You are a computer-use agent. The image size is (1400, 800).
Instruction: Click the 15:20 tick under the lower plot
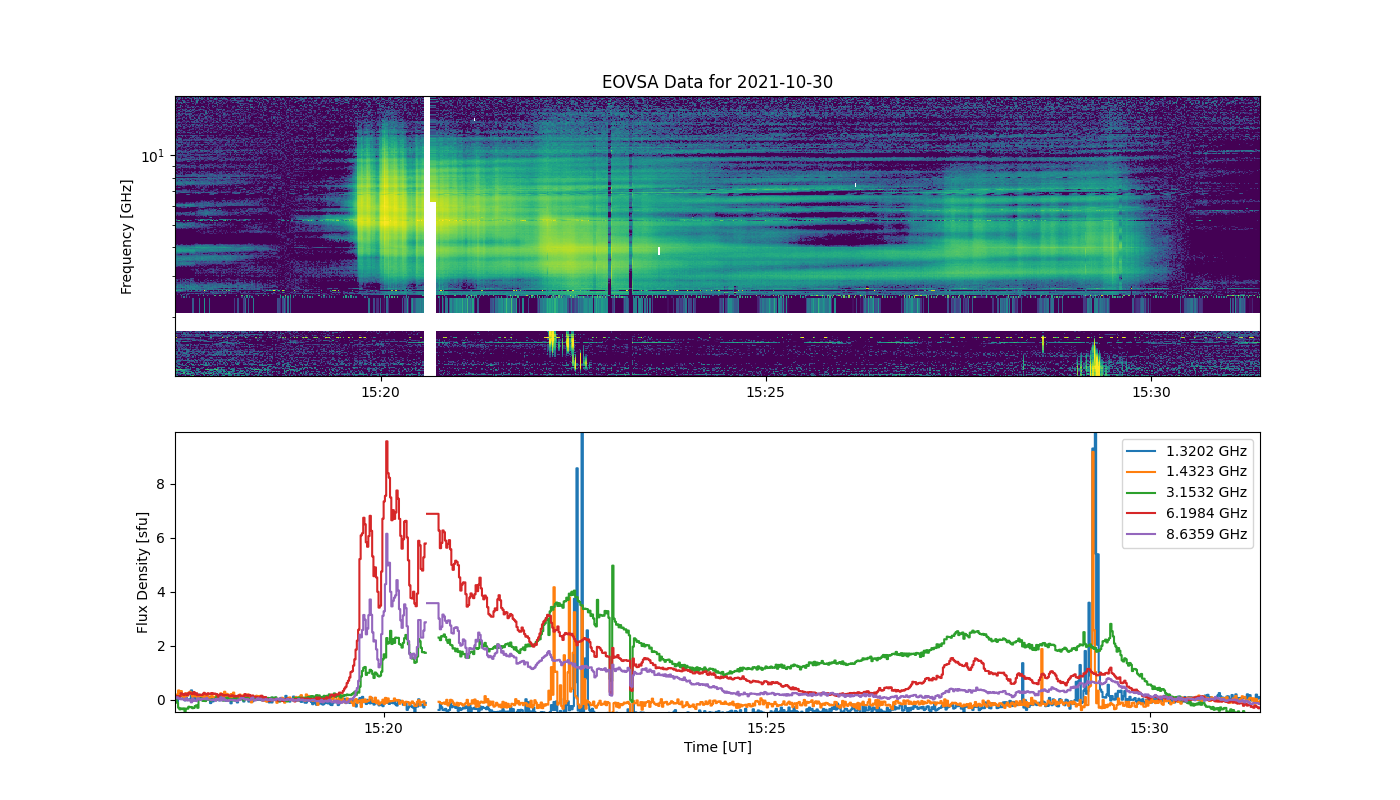coord(383,728)
